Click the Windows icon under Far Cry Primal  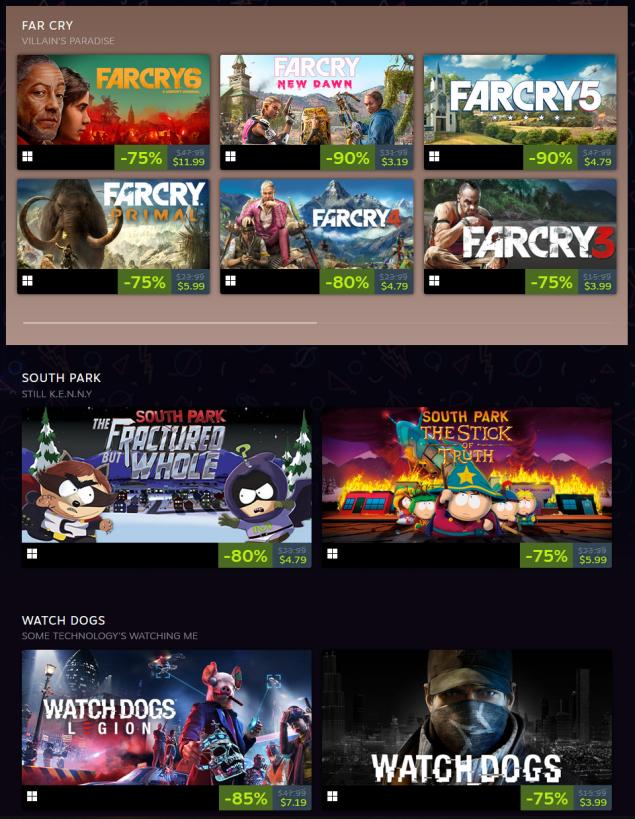pyautogui.click(x=28, y=281)
